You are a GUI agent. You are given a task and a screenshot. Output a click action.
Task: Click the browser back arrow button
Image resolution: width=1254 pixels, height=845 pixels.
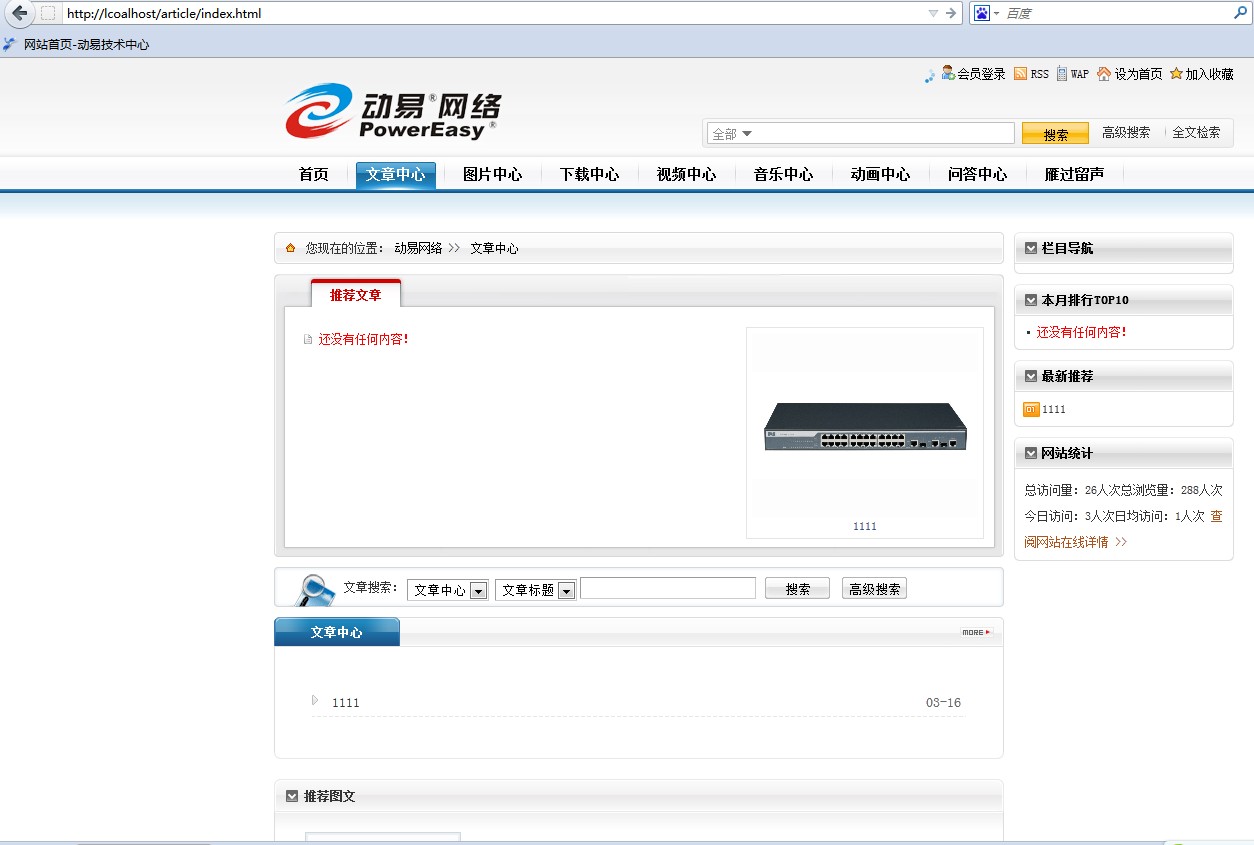click(19, 13)
